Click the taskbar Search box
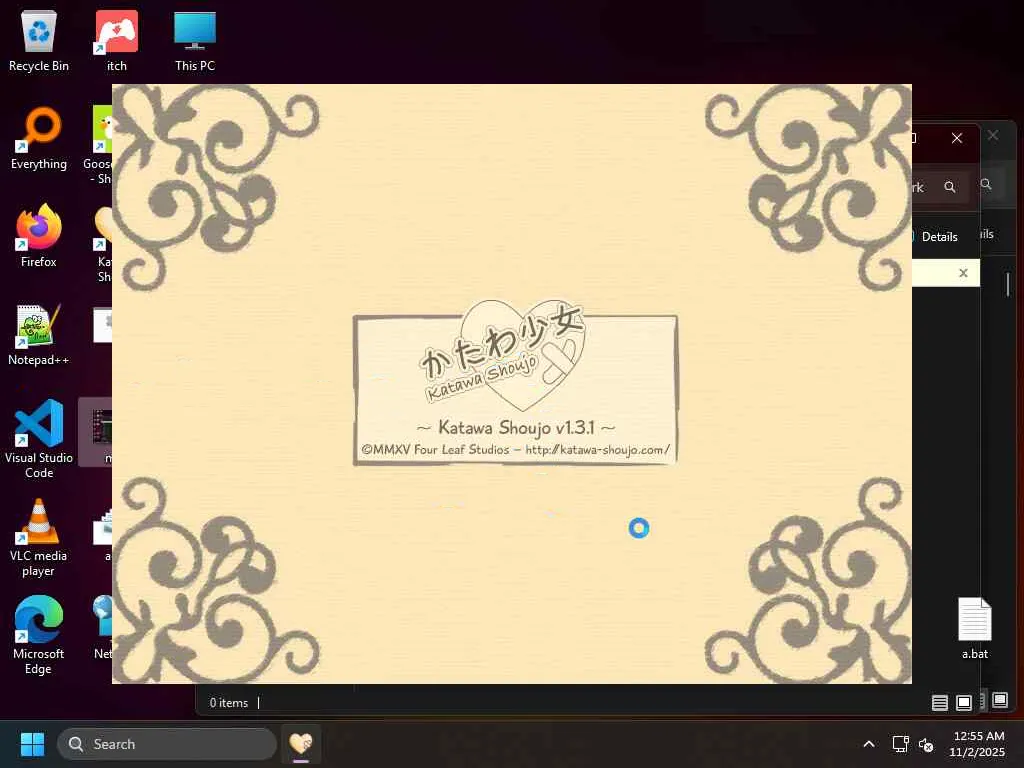 167,744
